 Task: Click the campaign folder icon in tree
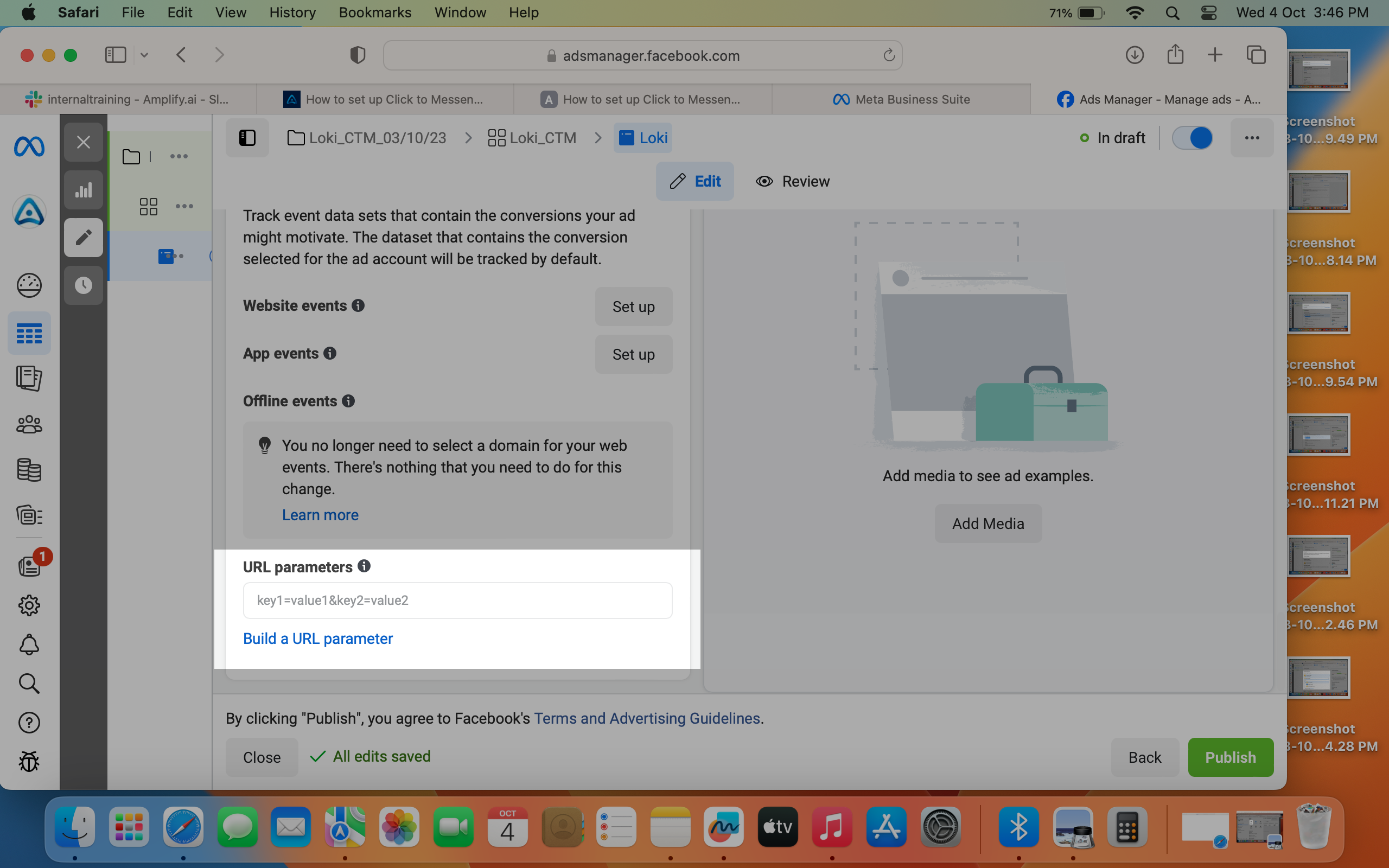pyautogui.click(x=131, y=156)
